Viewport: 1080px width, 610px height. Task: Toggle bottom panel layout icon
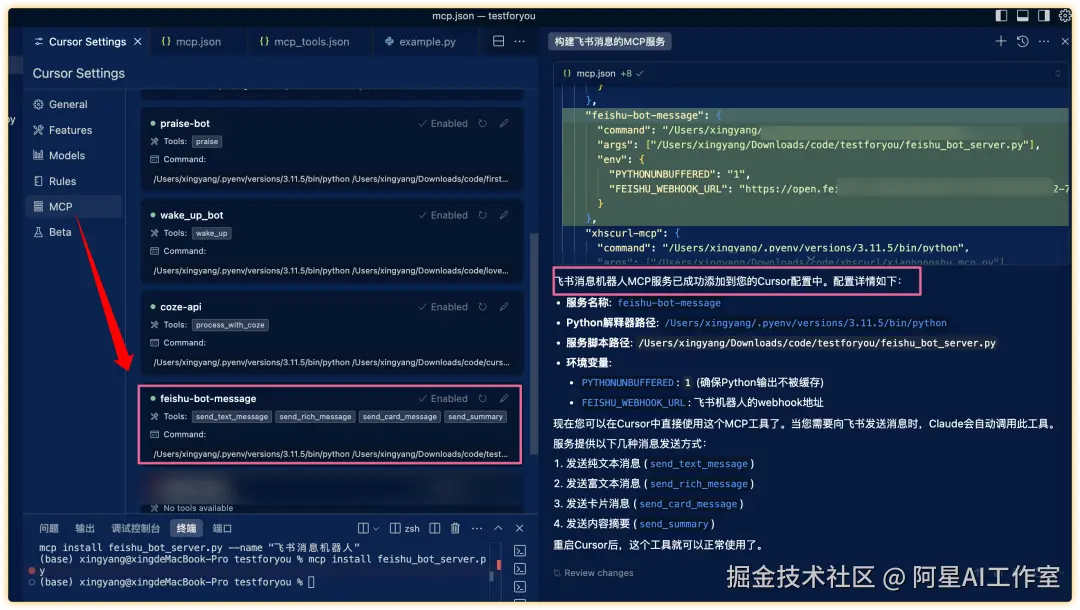point(1022,15)
